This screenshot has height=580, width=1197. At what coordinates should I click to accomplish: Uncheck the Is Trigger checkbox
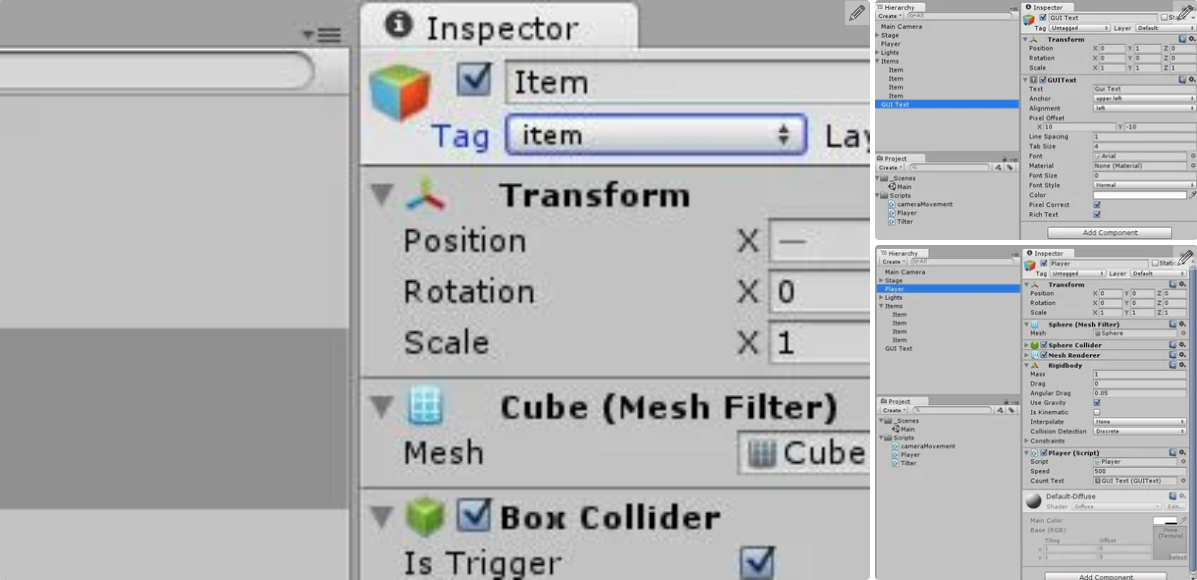point(757,562)
